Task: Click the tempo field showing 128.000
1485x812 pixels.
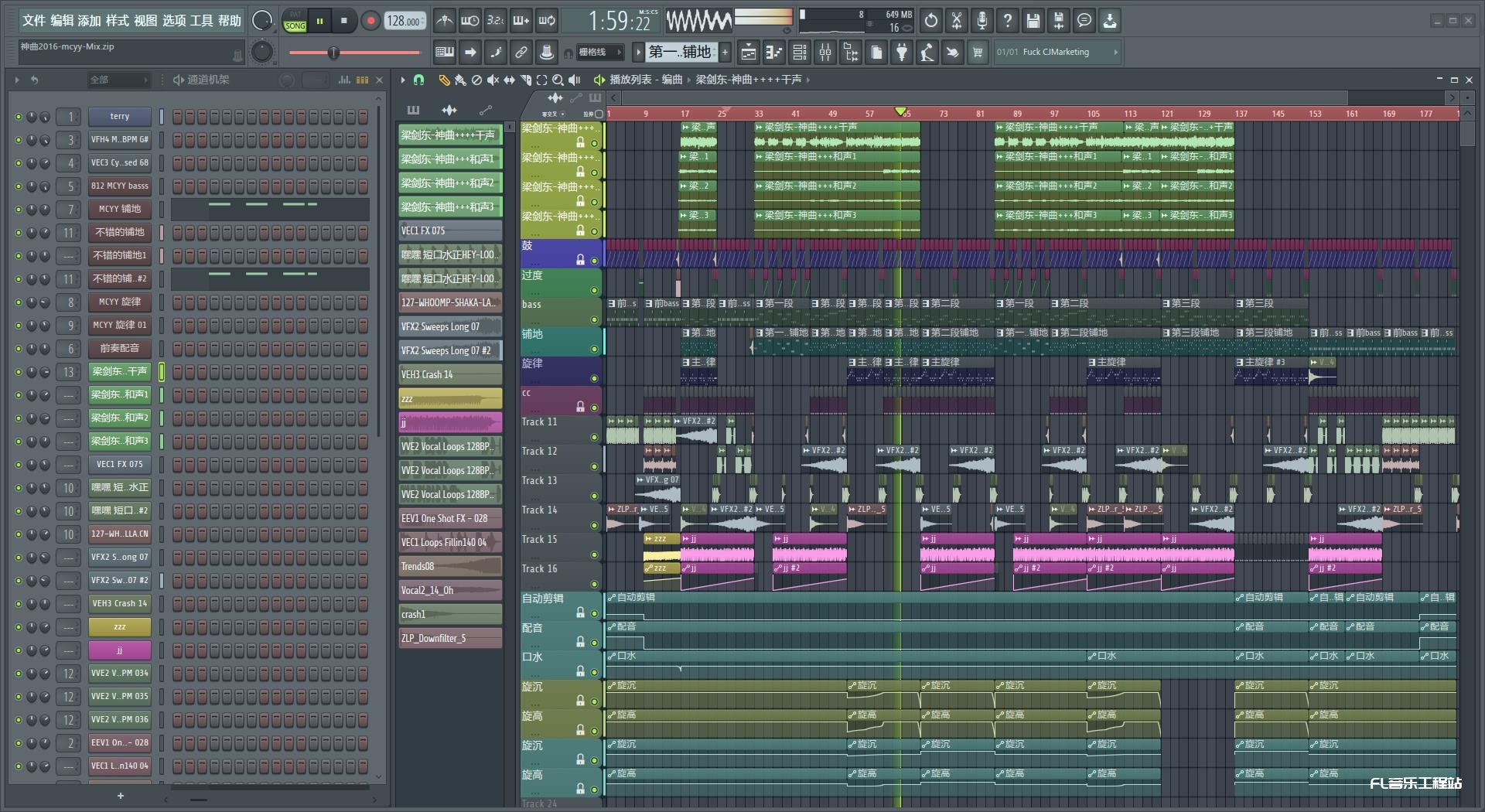Action: [x=406, y=21]
